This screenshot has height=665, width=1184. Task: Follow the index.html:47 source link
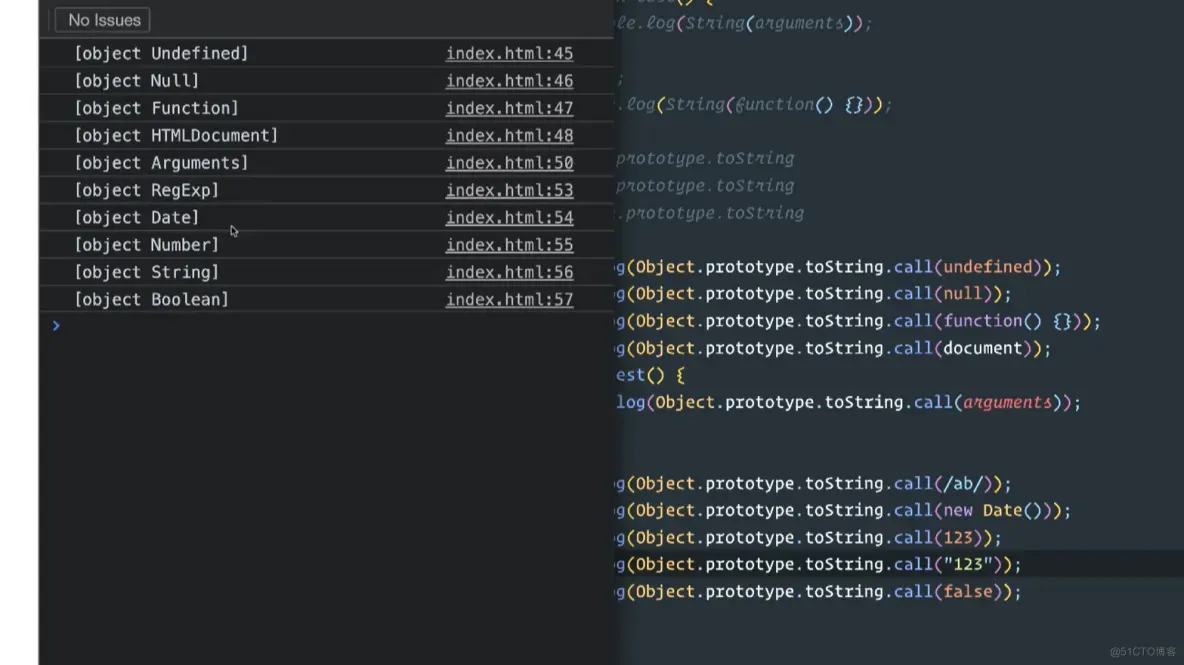(509, 108)
